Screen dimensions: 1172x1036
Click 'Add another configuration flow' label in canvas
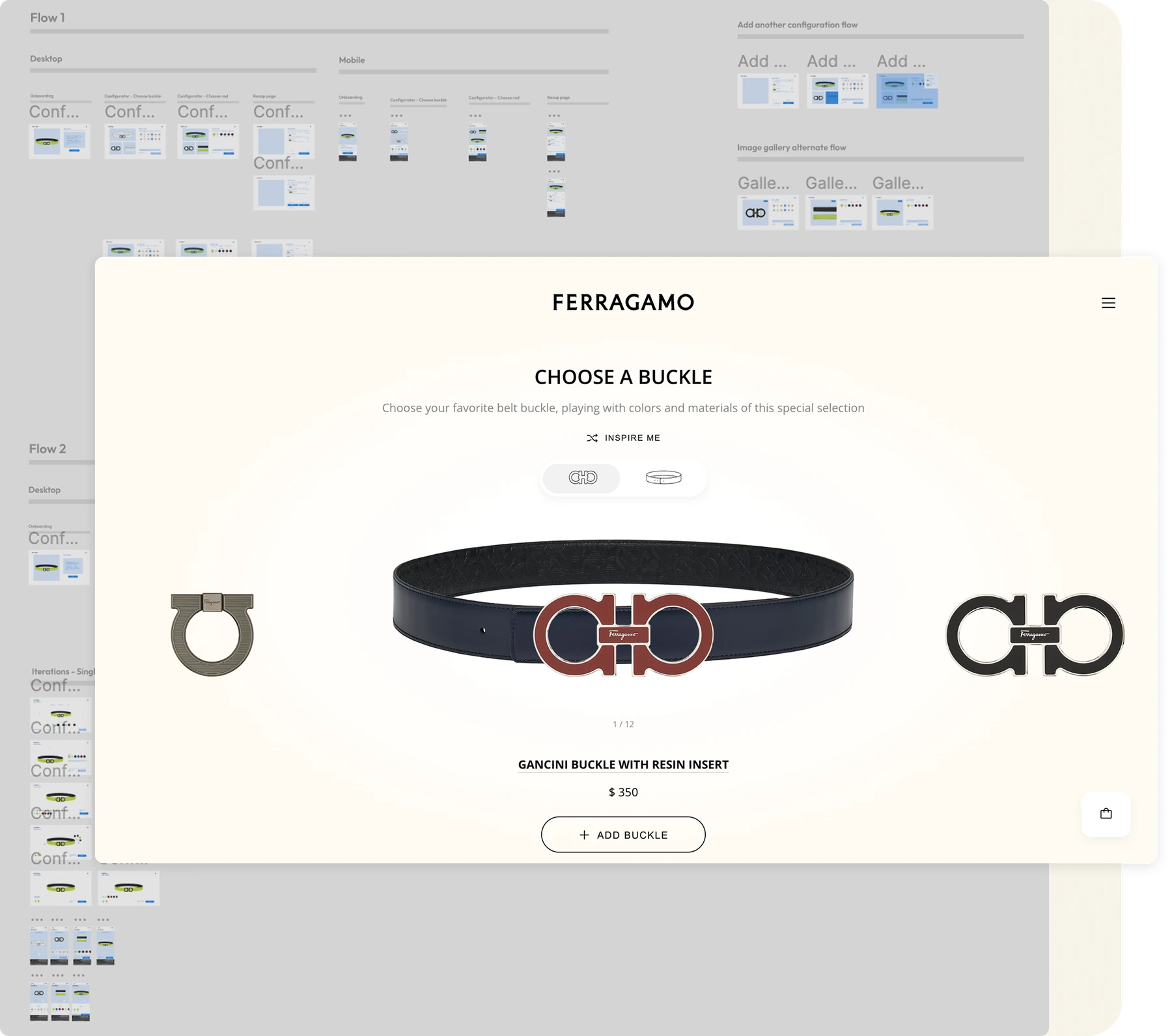tap(798, 25)
